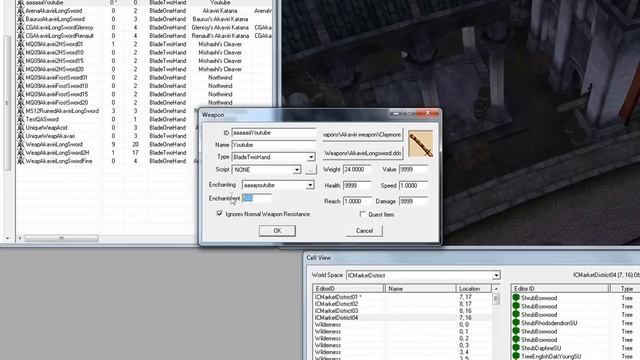640x360 pixels.
Task: Click the icon for MS12RuinedAkaviriLongSword
Action: click(x=20, y=111)
